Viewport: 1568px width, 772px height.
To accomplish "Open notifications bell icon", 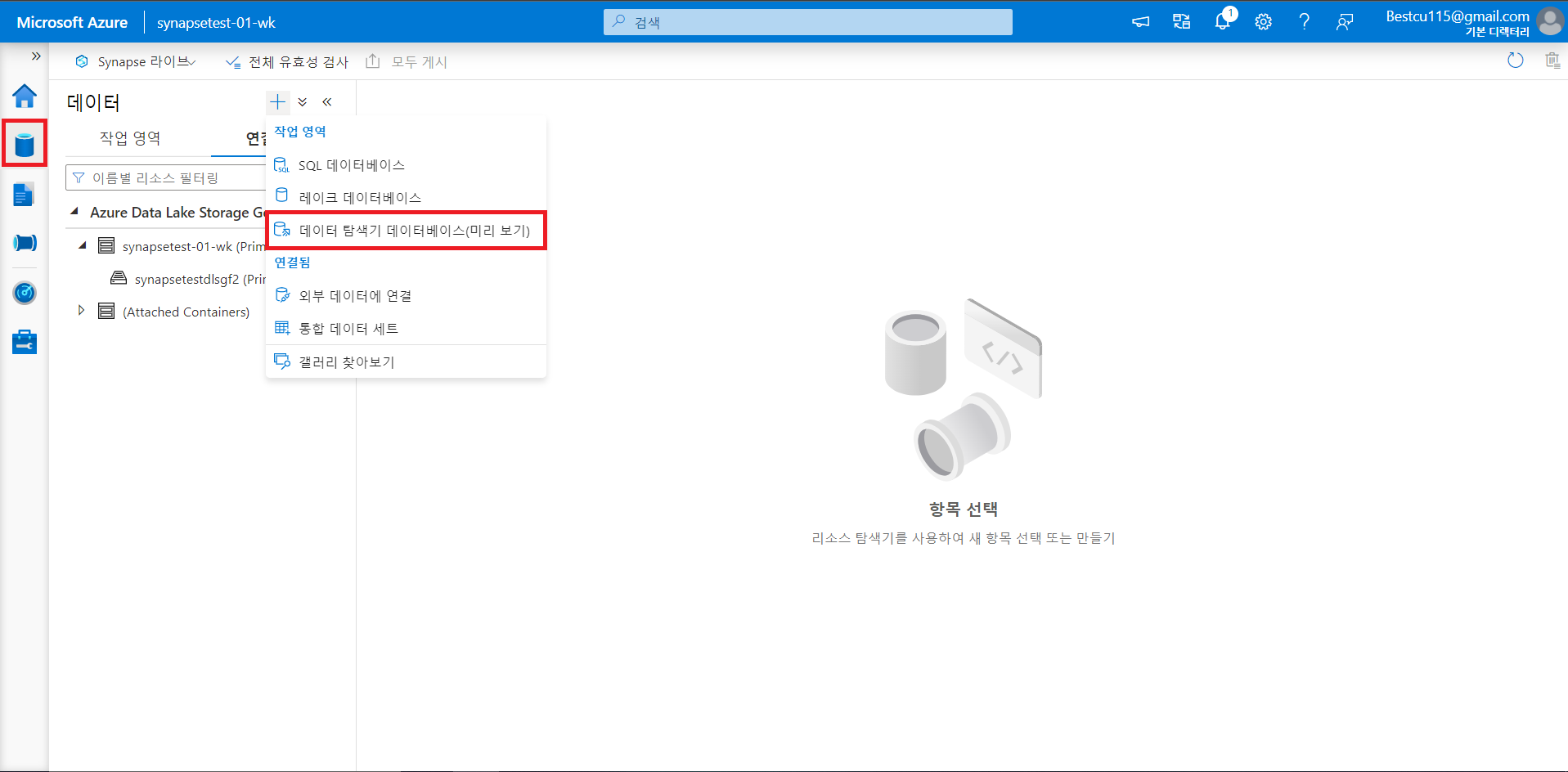I will click(x=1223, y=21).
